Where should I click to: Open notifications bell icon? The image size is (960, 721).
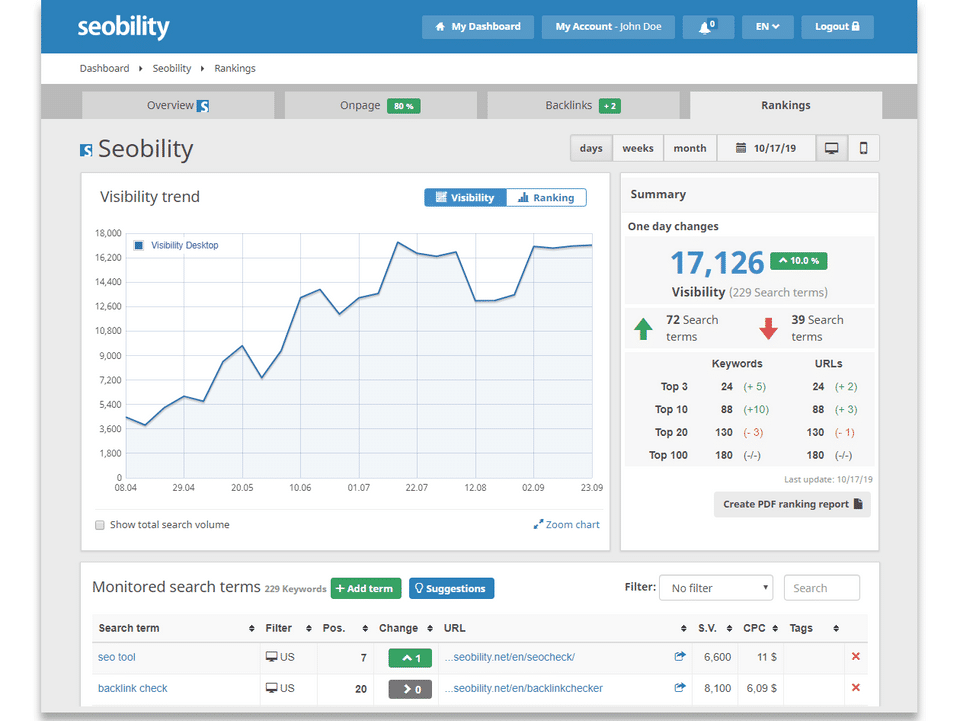pyautogui.click(x=708, y=27)
